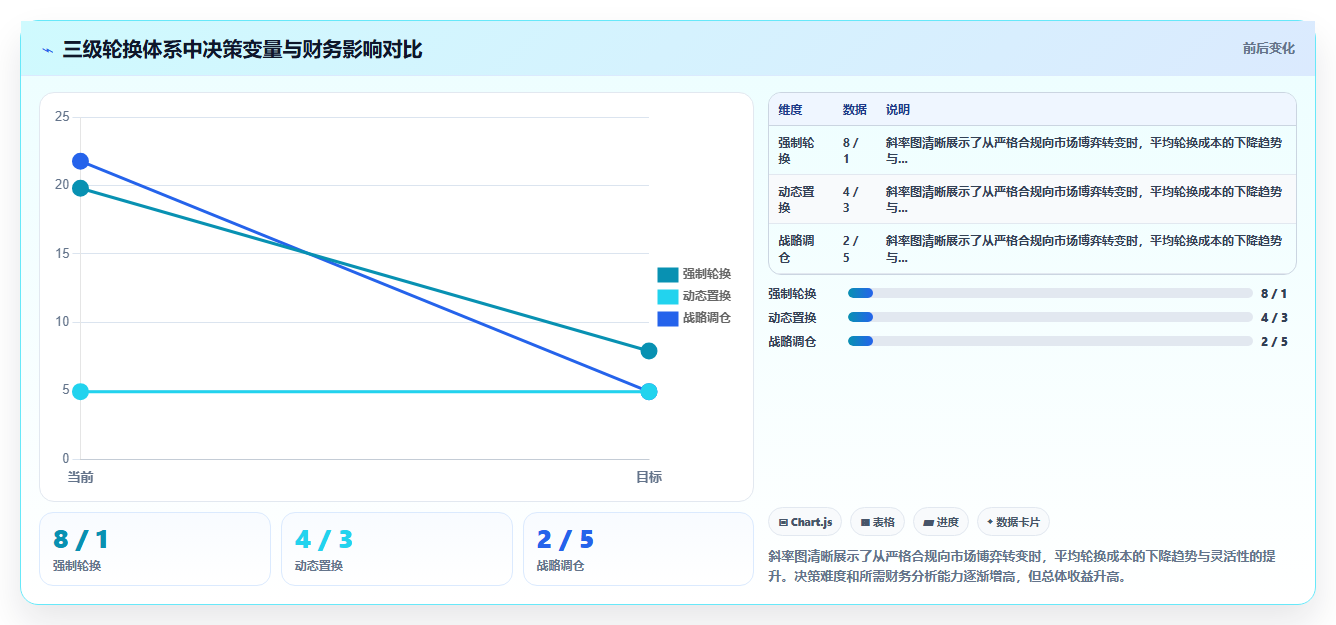The width and height of the screenshot is (1336, 625).
Task: Click the 动态置换 data point at 当前
Action: tap(81, 391)
